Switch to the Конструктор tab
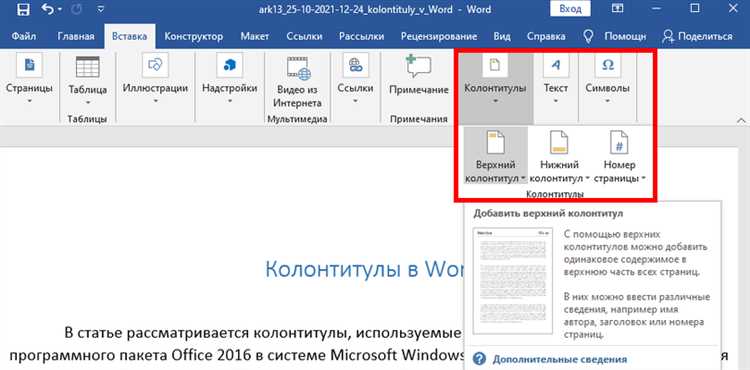 click(x=194, y=36)
